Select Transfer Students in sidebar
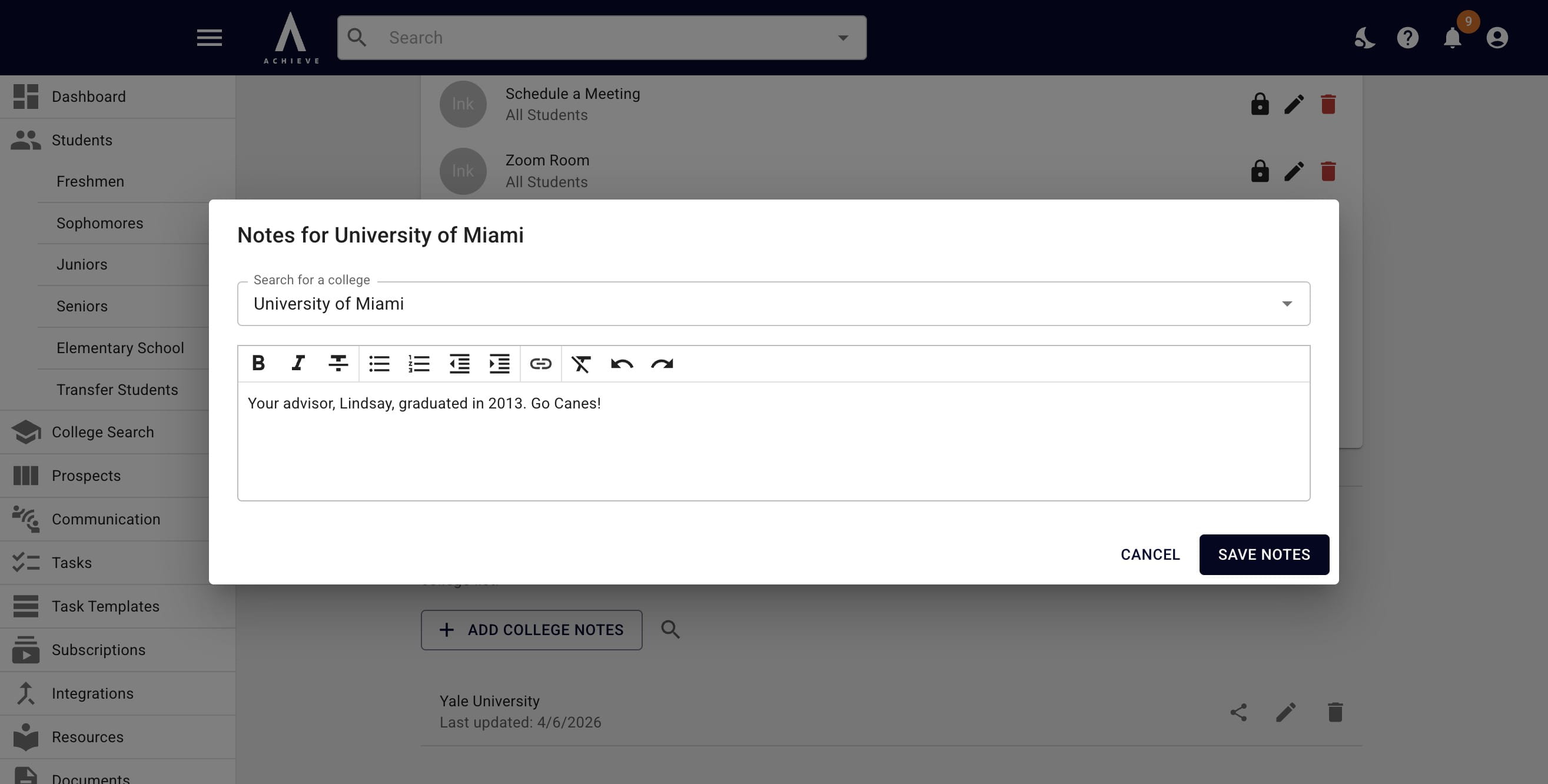Screen dimensions: 1548x784 (123, 389)
